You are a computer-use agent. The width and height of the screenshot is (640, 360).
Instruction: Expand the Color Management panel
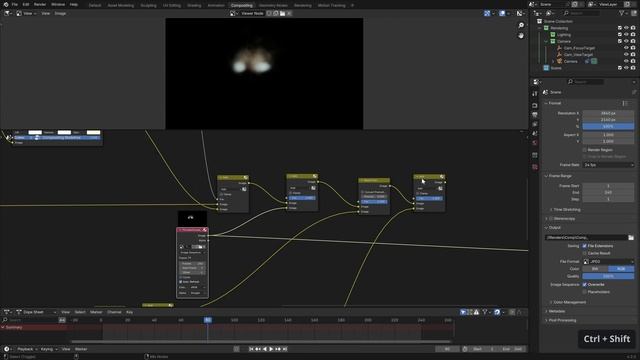coord(551,302)
